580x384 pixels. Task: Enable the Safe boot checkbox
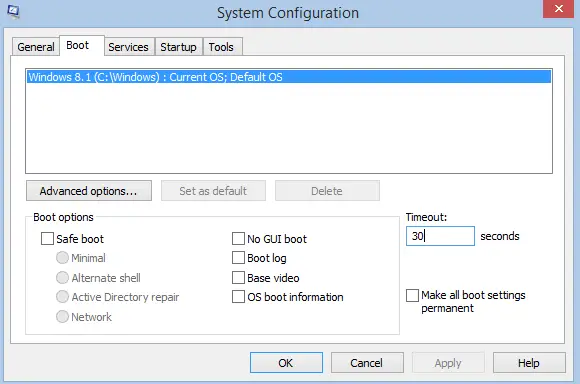coord(47,239)
